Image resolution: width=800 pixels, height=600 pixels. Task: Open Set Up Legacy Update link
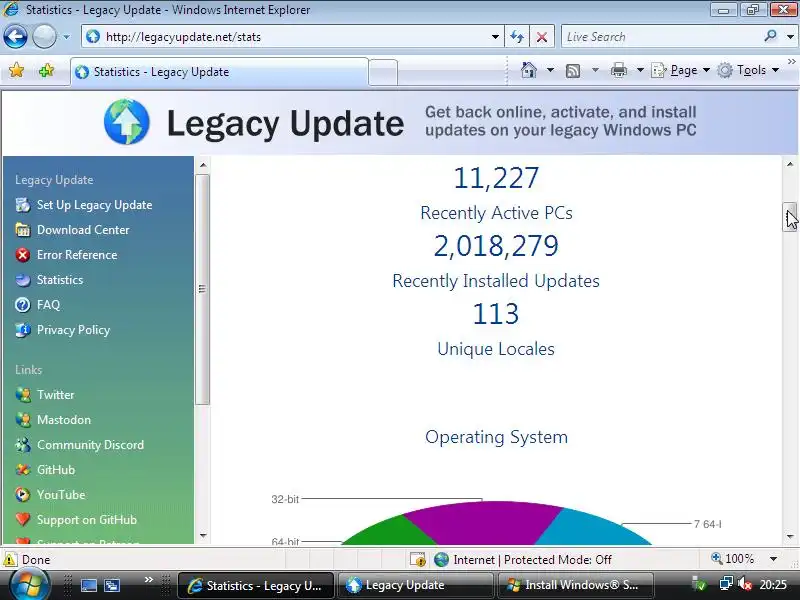coord(94,205)
